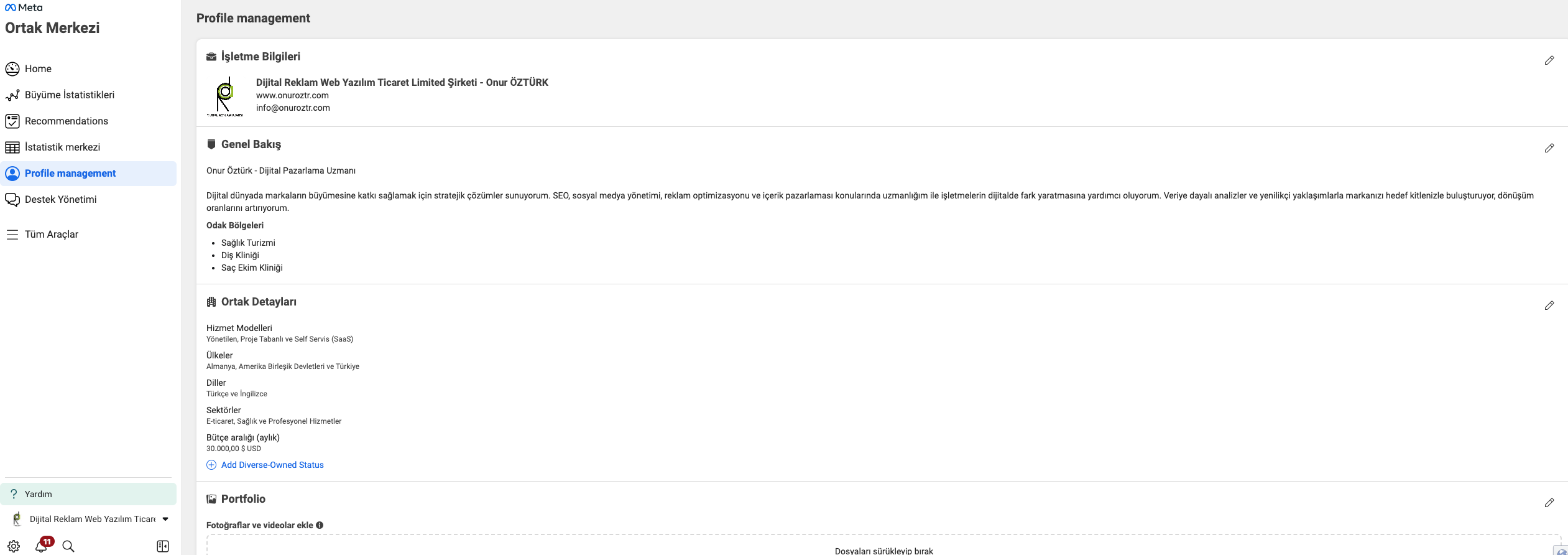Open İstatistik merkezi
The height and width of the screenshot is (555, 1568).
pyautogui.click(x=62, y=147)
